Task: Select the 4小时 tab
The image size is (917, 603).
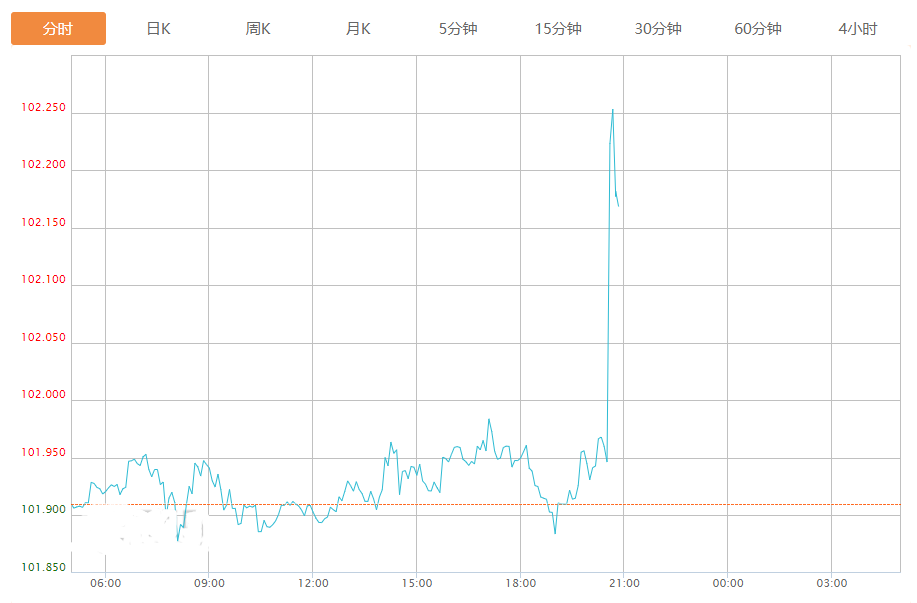Action: point(858,29)
